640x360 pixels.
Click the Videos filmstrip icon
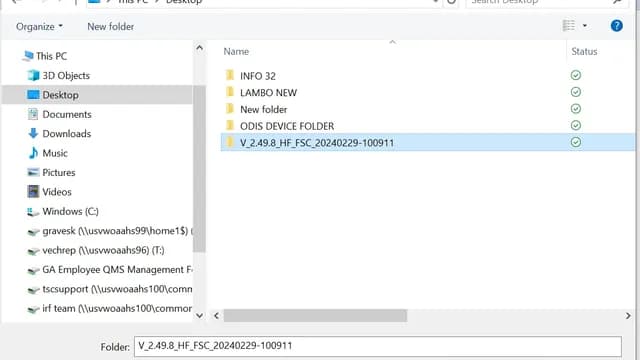click(x=33, y=191)
